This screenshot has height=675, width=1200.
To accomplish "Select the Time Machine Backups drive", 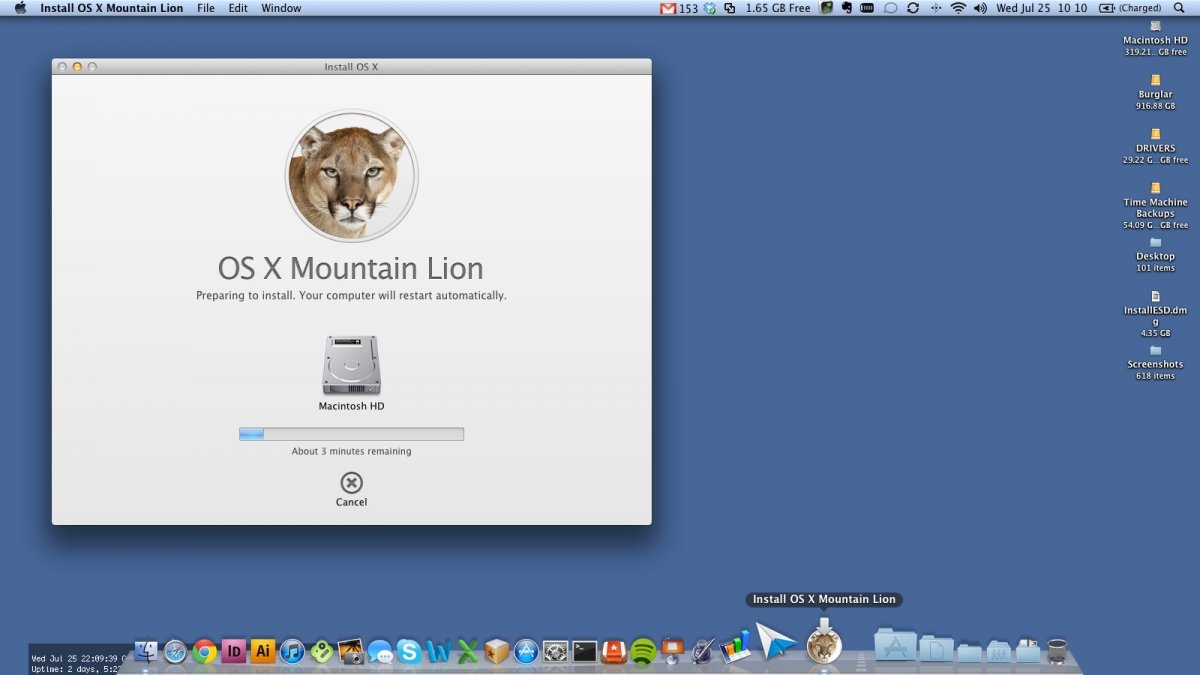I will (x=1155, y=206).
